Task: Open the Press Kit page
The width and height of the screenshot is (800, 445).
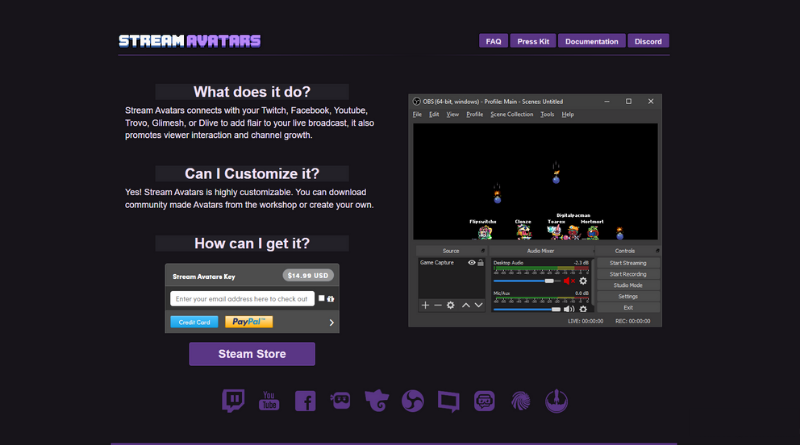Action: [x=533, y=41]
